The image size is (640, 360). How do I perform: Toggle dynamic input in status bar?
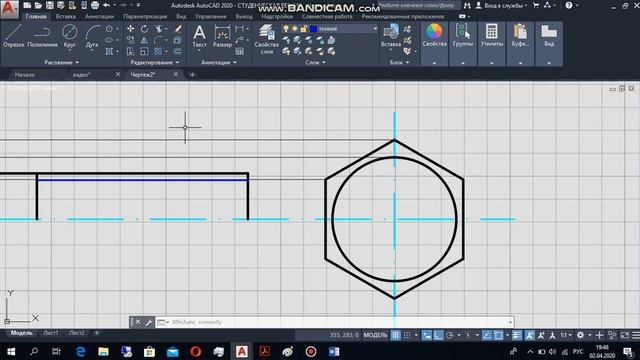click(427, 335)
